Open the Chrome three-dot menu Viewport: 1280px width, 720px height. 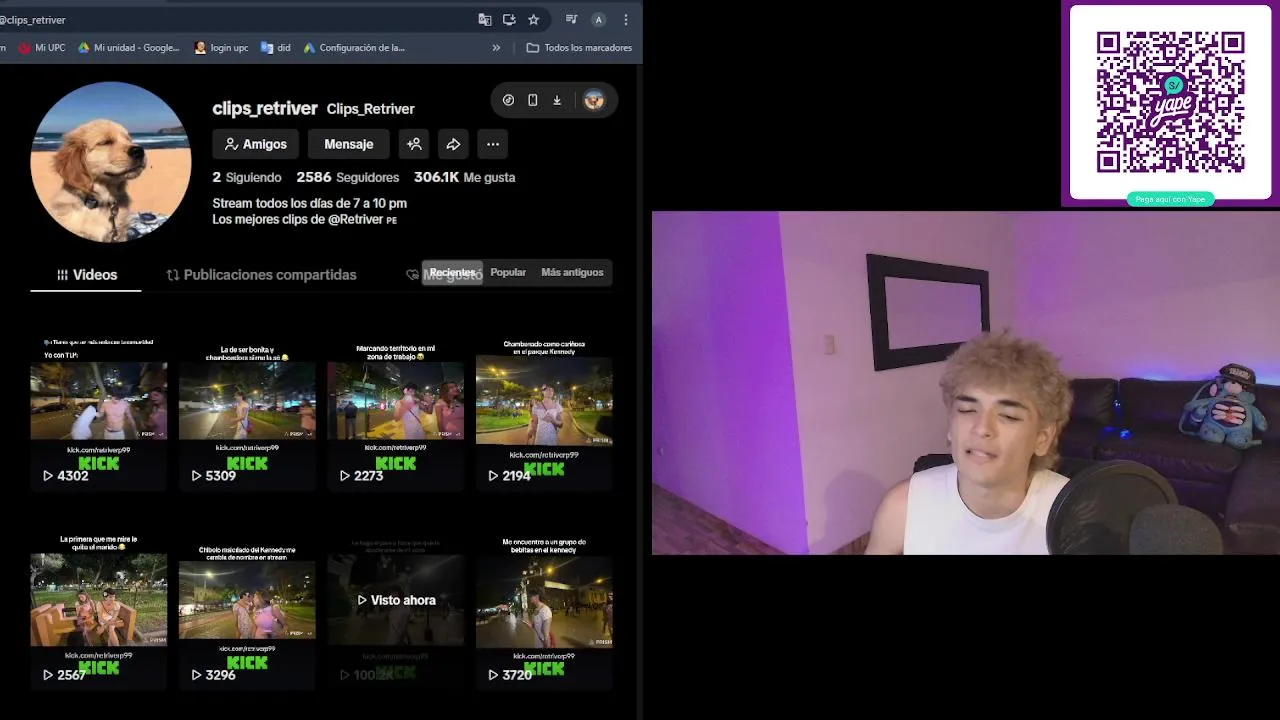pos(626,19)
